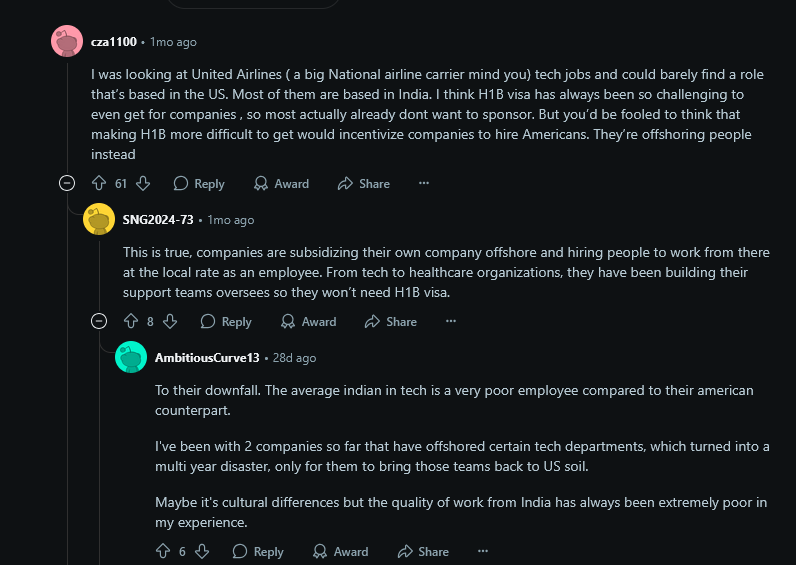Viewport: 796px width, 565px height.
Task: Reply to AmbitiousCurve13's comment
Action: pos(258,551)
